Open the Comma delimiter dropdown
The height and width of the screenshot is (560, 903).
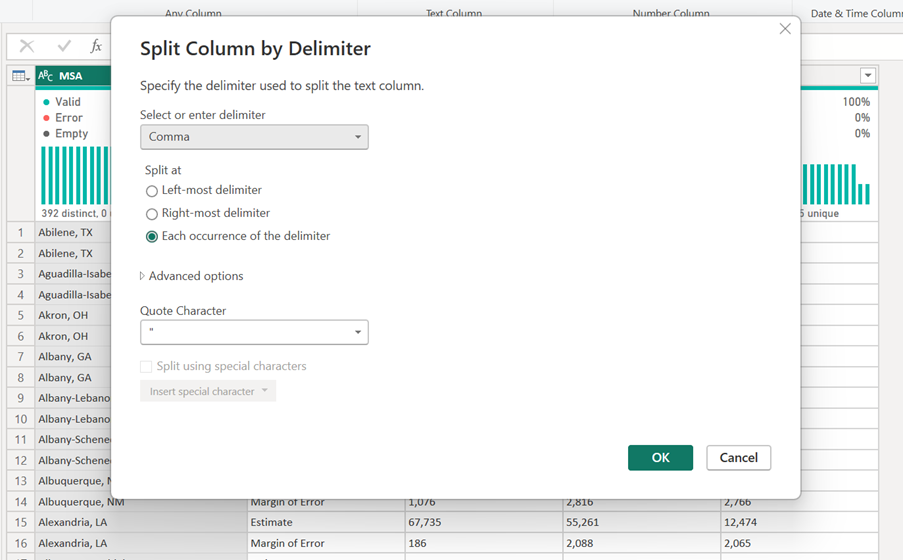254,137
